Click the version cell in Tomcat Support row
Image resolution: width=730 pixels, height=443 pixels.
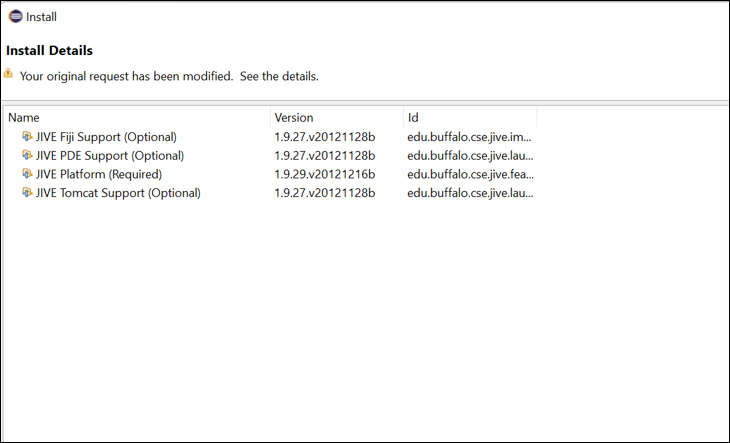coord(324,194)
